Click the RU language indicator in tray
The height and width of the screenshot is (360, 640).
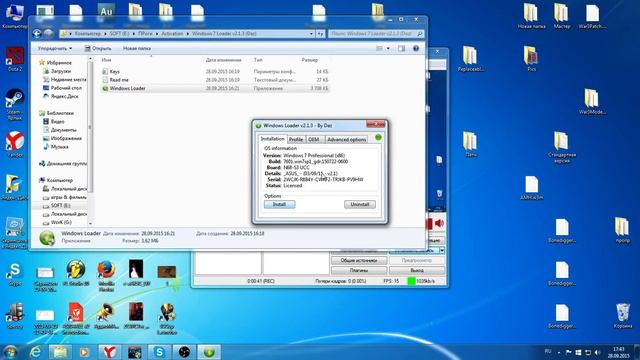548,351
